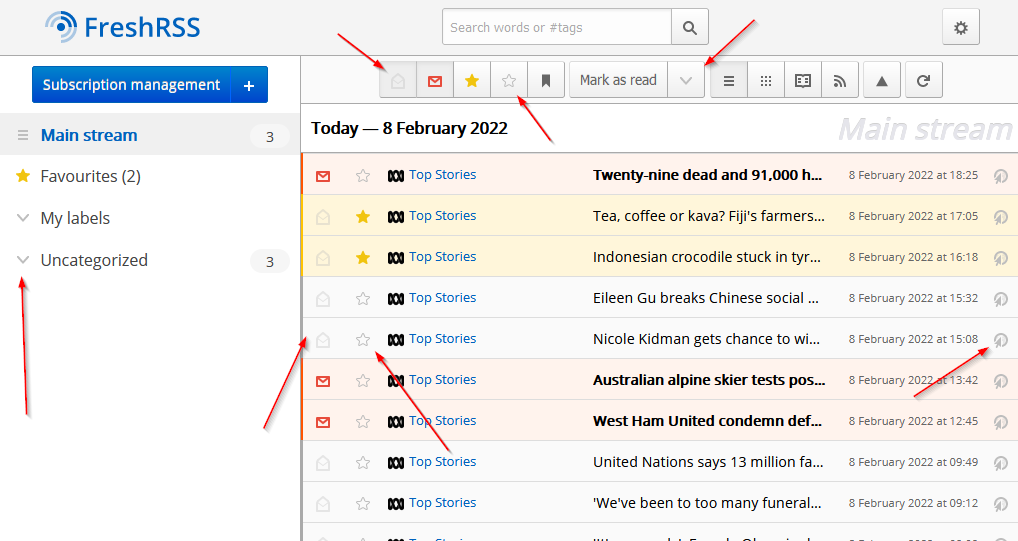
Task: Switch to normal list view
Action: (x=729, y=81)
